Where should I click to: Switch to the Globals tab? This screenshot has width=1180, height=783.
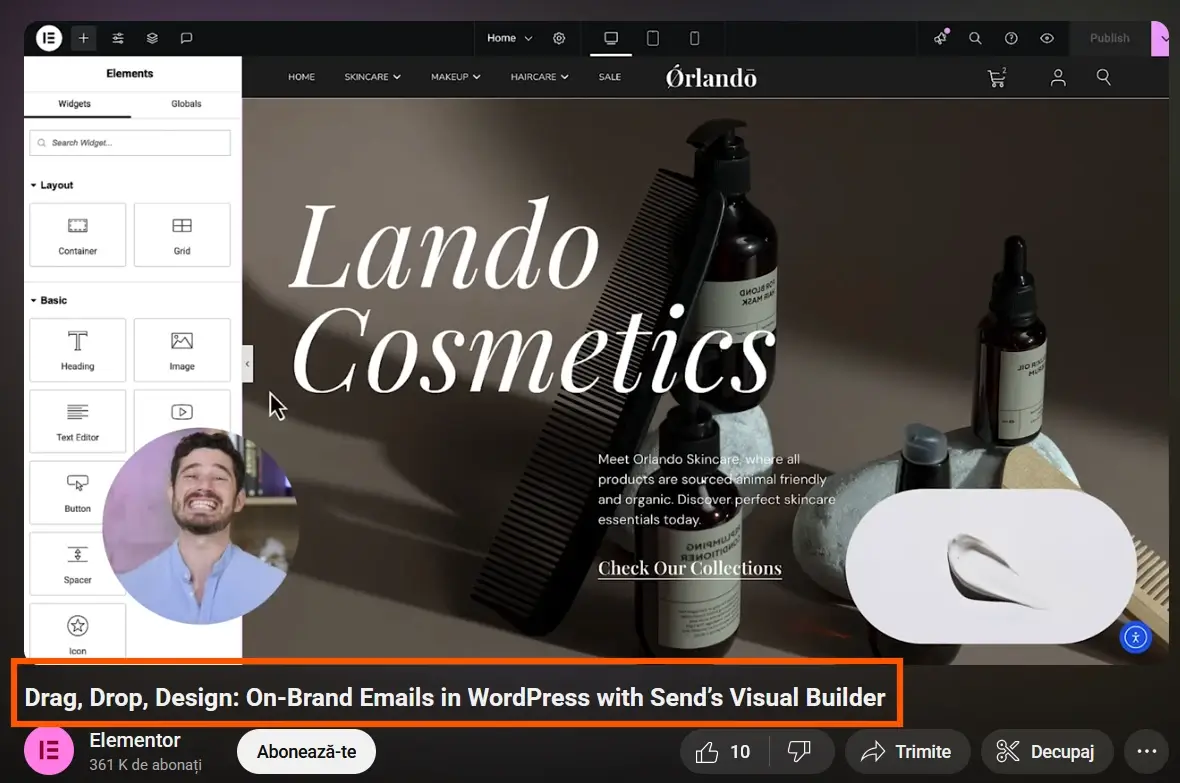(x=186, y=103)
